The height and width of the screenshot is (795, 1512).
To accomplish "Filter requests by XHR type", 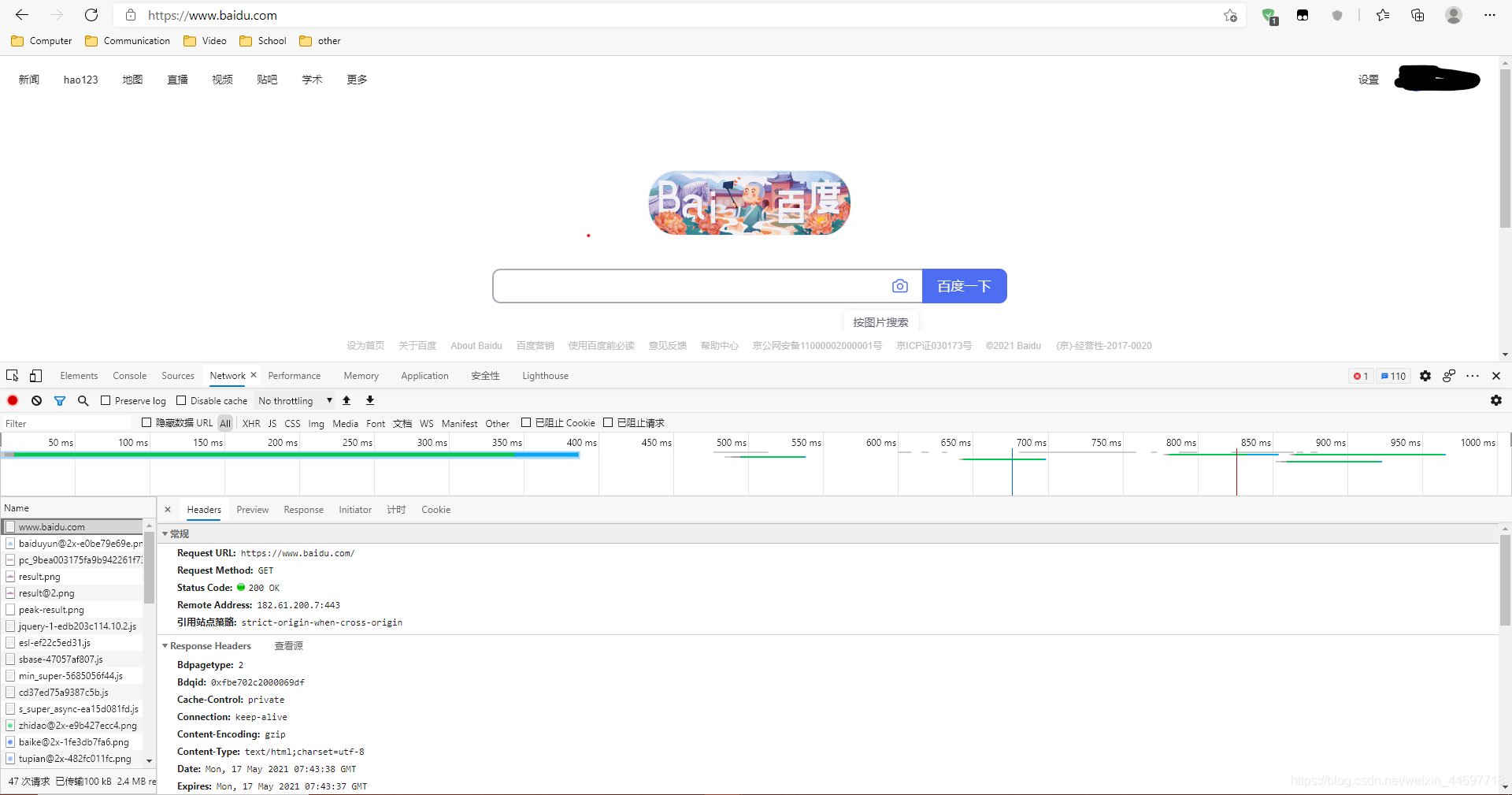I will 251,423.
